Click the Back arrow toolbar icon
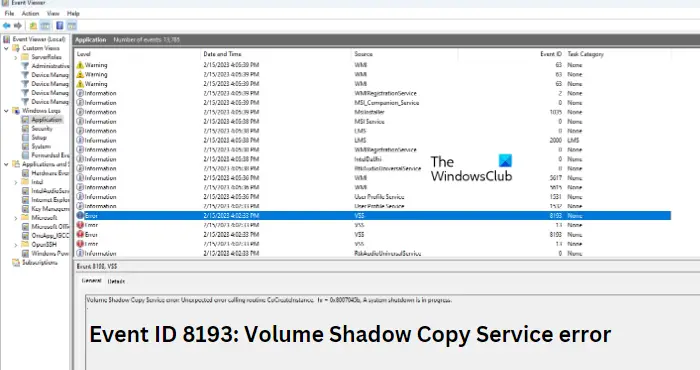Screen dimensions: 700x370 tap(7, 25)
